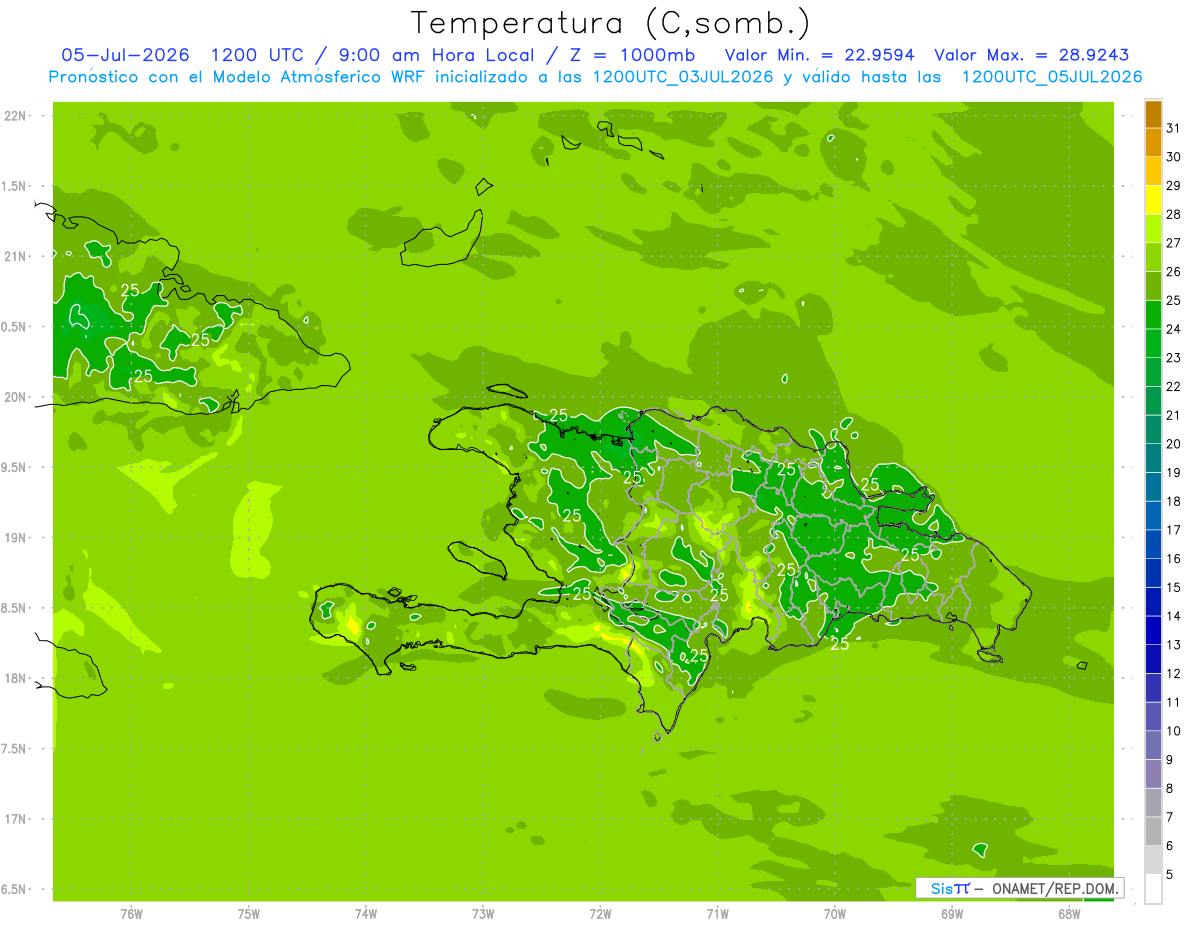Viewport: 1200px width, 927px height.
Task: Click the colorbar swatch between 24 and 25
Action: 1153,315
